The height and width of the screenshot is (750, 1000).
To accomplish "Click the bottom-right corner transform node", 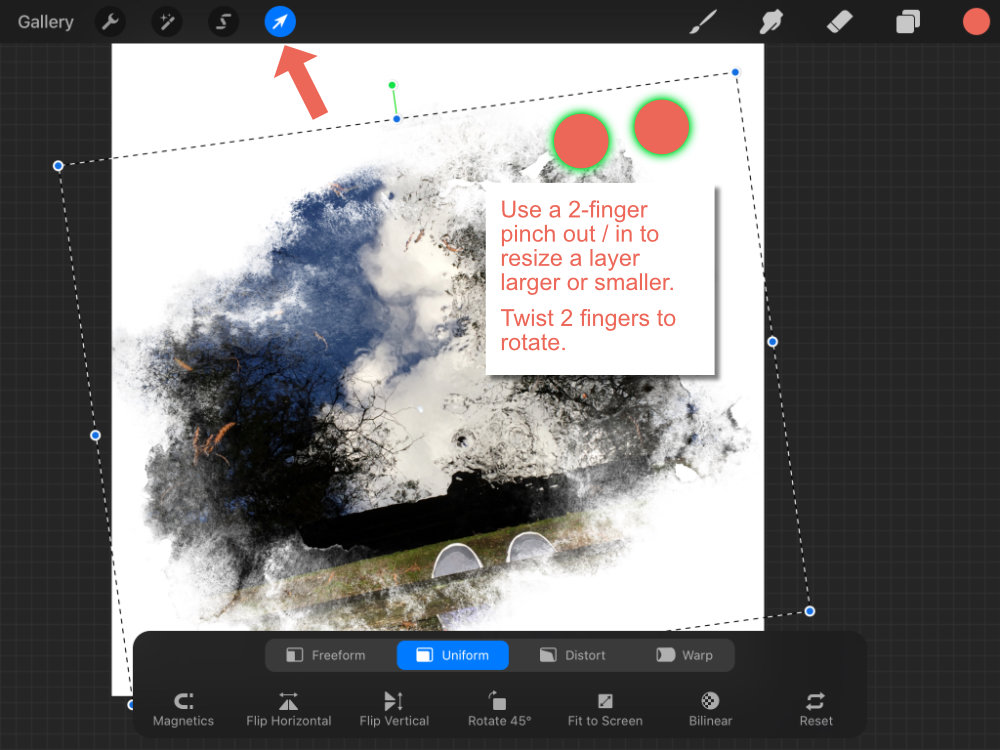I will [809, 611].
